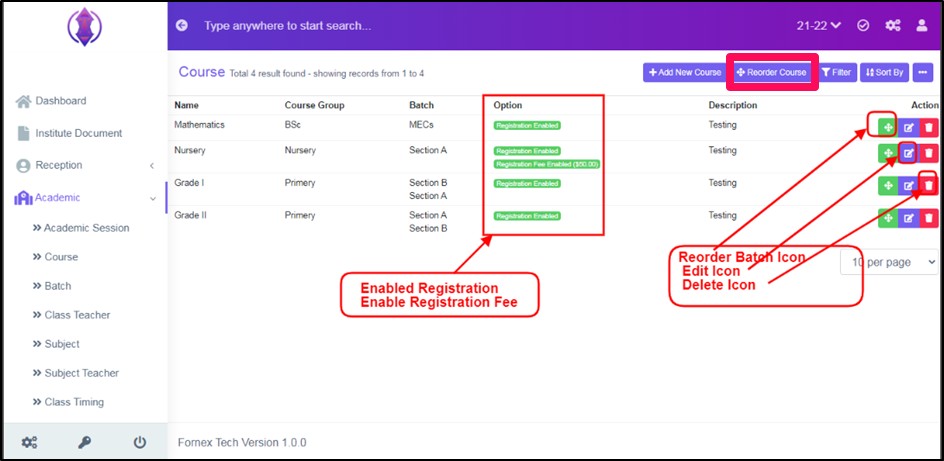Click the settings gears icon in sidebar footer
The height and width of the screenshot is (461, 944).
[29, 442]
